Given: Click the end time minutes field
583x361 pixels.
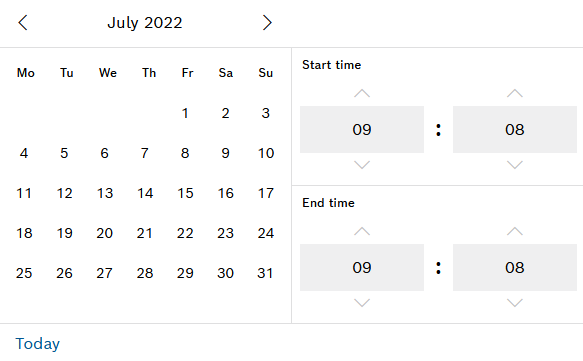Looking at the screenshot, I should [x=515, y=267].
